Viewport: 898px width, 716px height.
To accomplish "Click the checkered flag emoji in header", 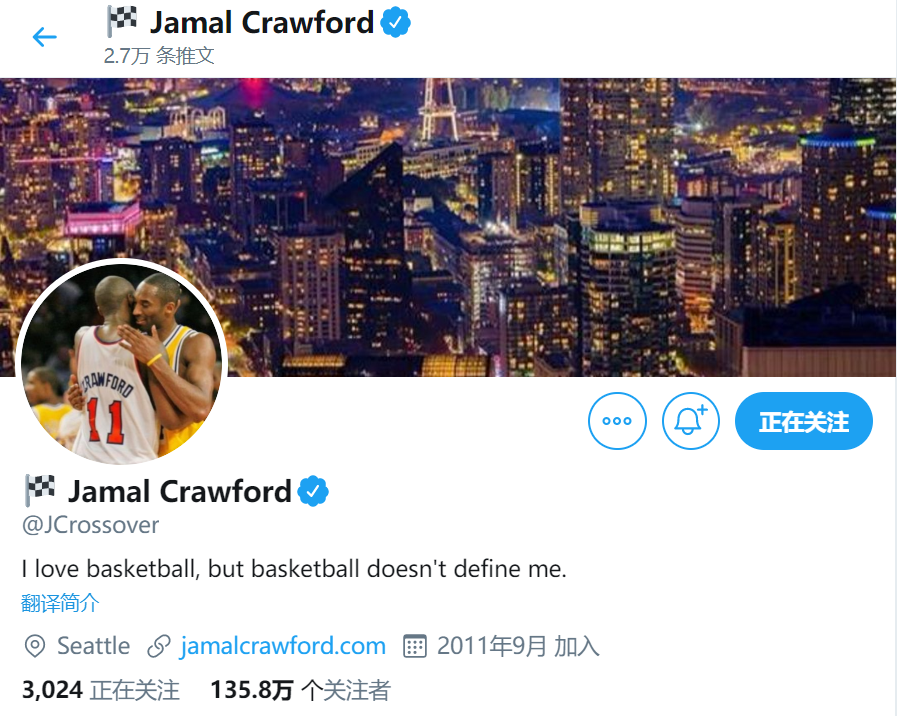I will [122, 21].
